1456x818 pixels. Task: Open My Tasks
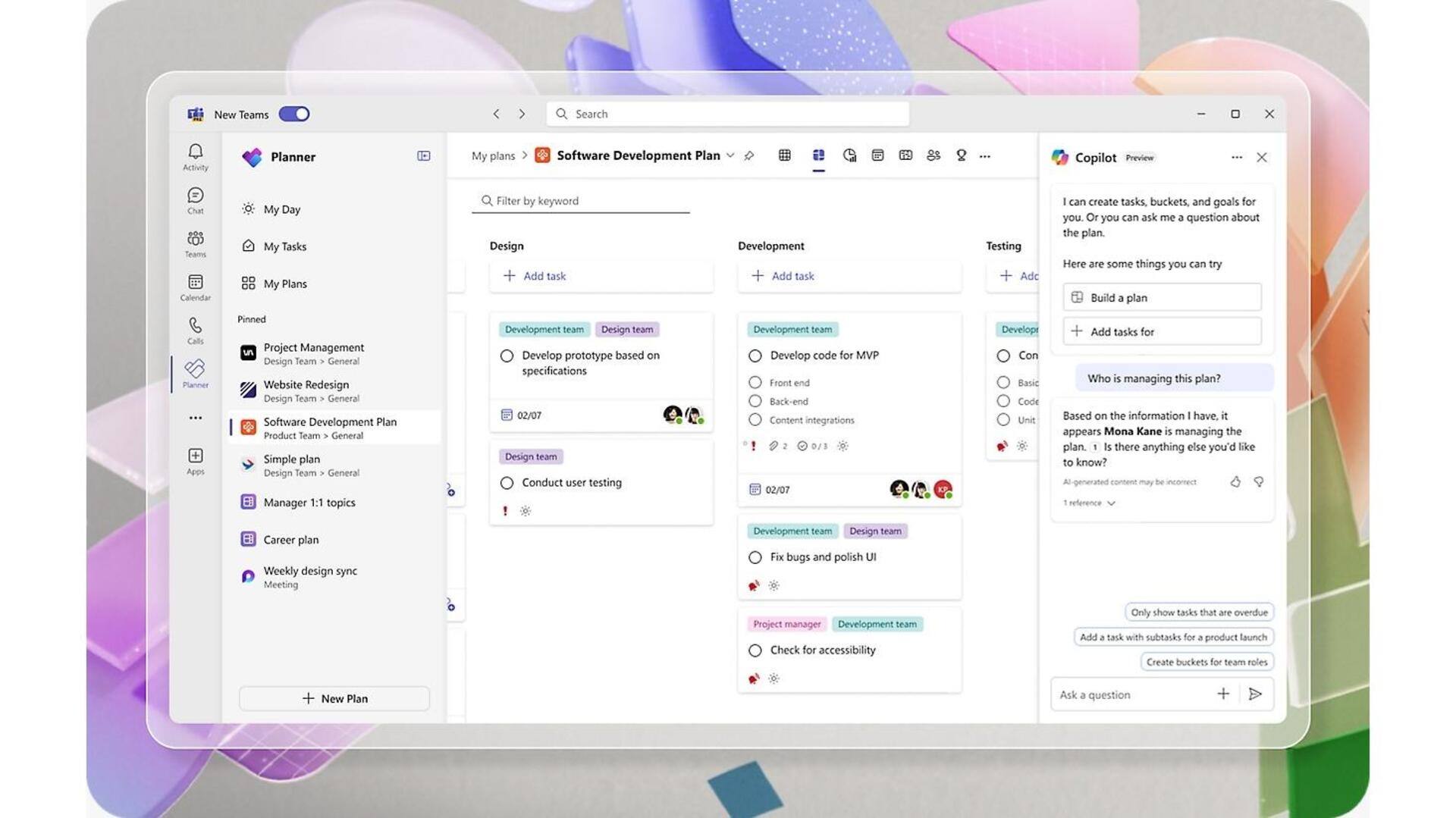(334, 246)
